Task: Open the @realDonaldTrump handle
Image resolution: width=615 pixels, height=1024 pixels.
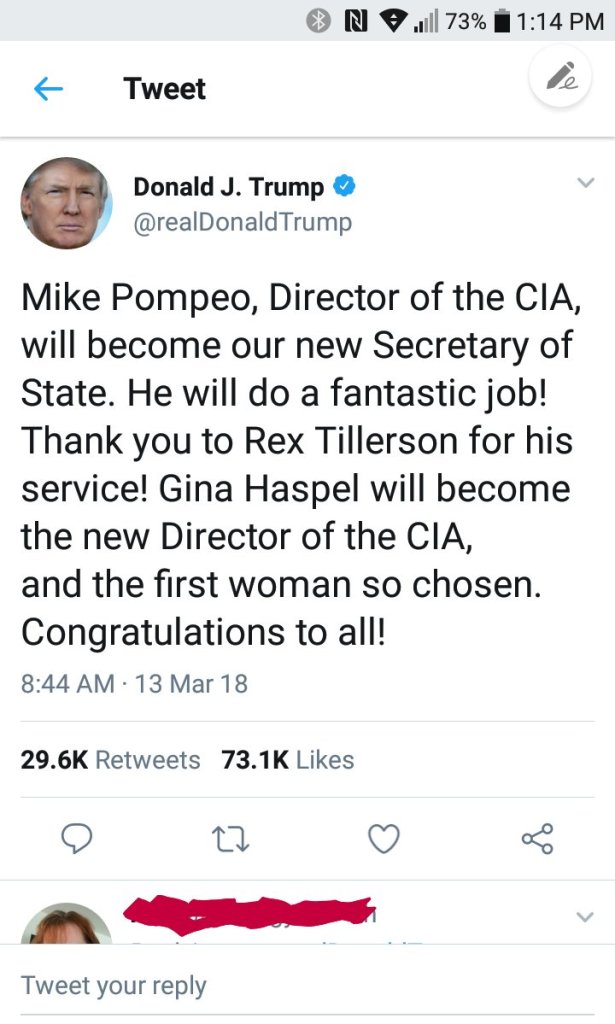Action: click(242, 221)
